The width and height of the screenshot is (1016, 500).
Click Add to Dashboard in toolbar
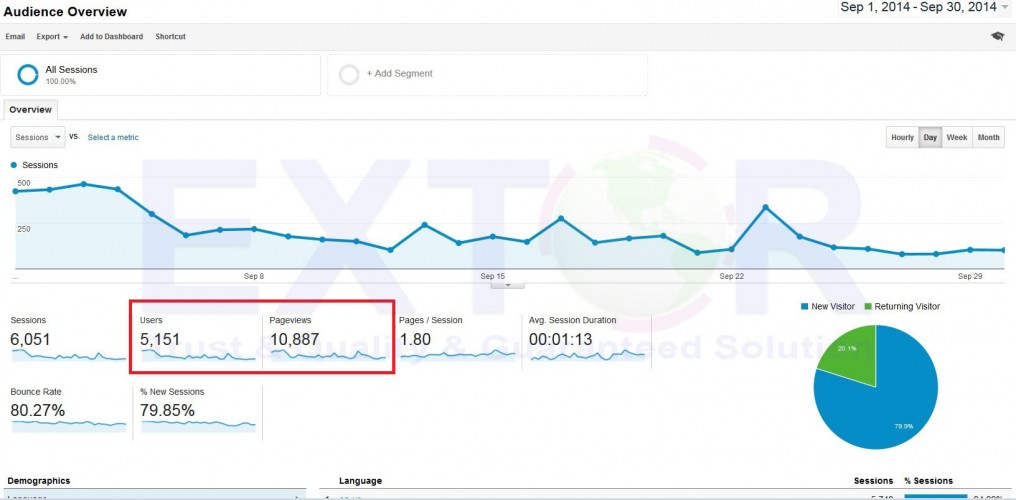[x=112, y=37]
